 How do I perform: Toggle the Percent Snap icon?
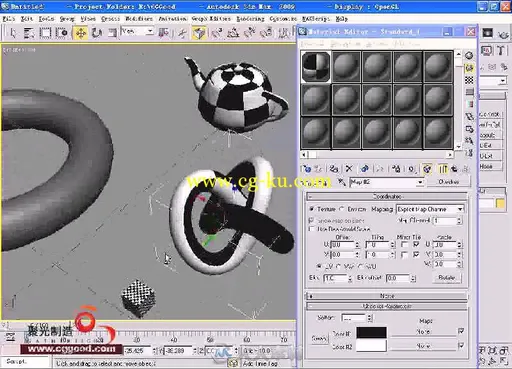coord(250,33)
